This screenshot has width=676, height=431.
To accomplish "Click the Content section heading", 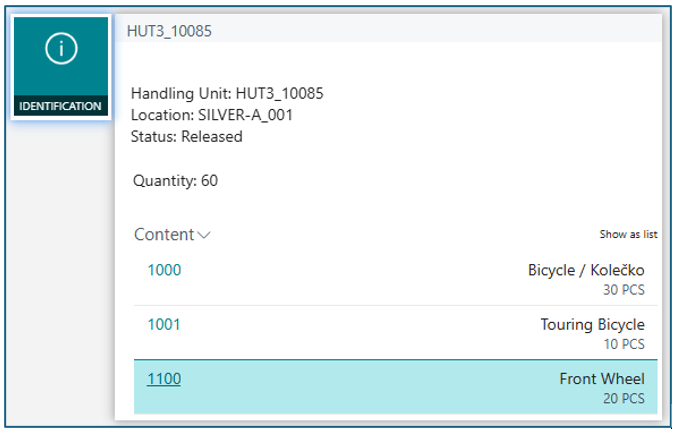I will (x=164, y=235).
